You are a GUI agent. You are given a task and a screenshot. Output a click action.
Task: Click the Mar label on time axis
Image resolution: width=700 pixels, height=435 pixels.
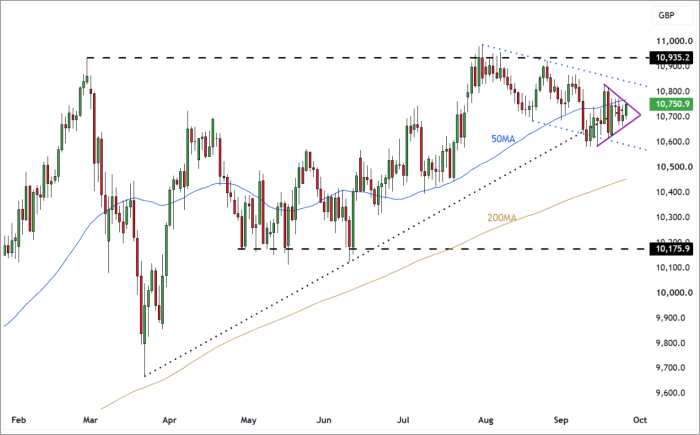click(x=91, y=420)
